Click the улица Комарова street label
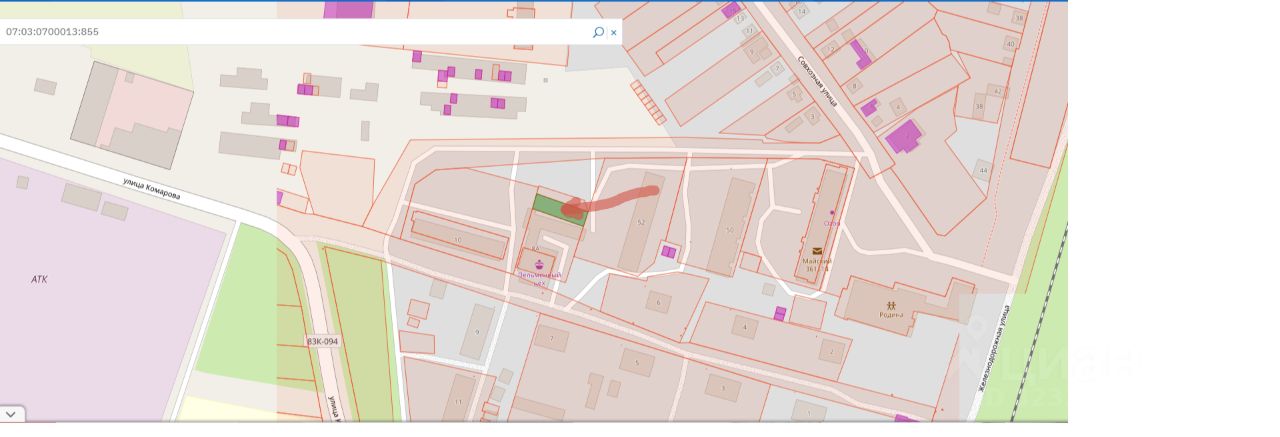Viewport: 1280px width, 437px height. click(152, 188)
